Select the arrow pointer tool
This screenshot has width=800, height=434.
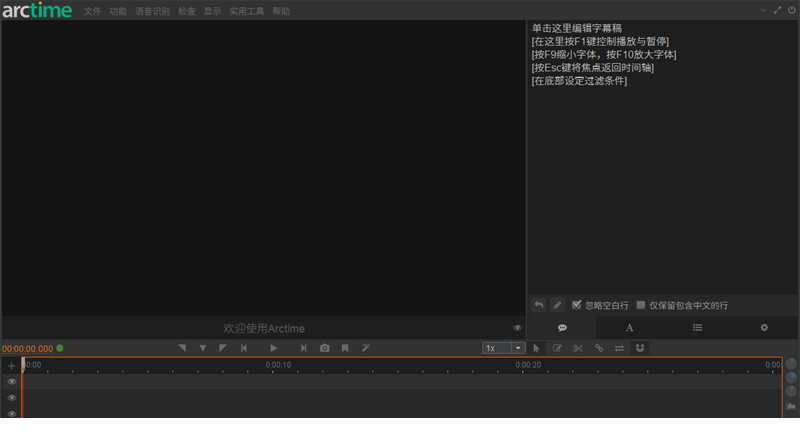[x=536, y=348]
